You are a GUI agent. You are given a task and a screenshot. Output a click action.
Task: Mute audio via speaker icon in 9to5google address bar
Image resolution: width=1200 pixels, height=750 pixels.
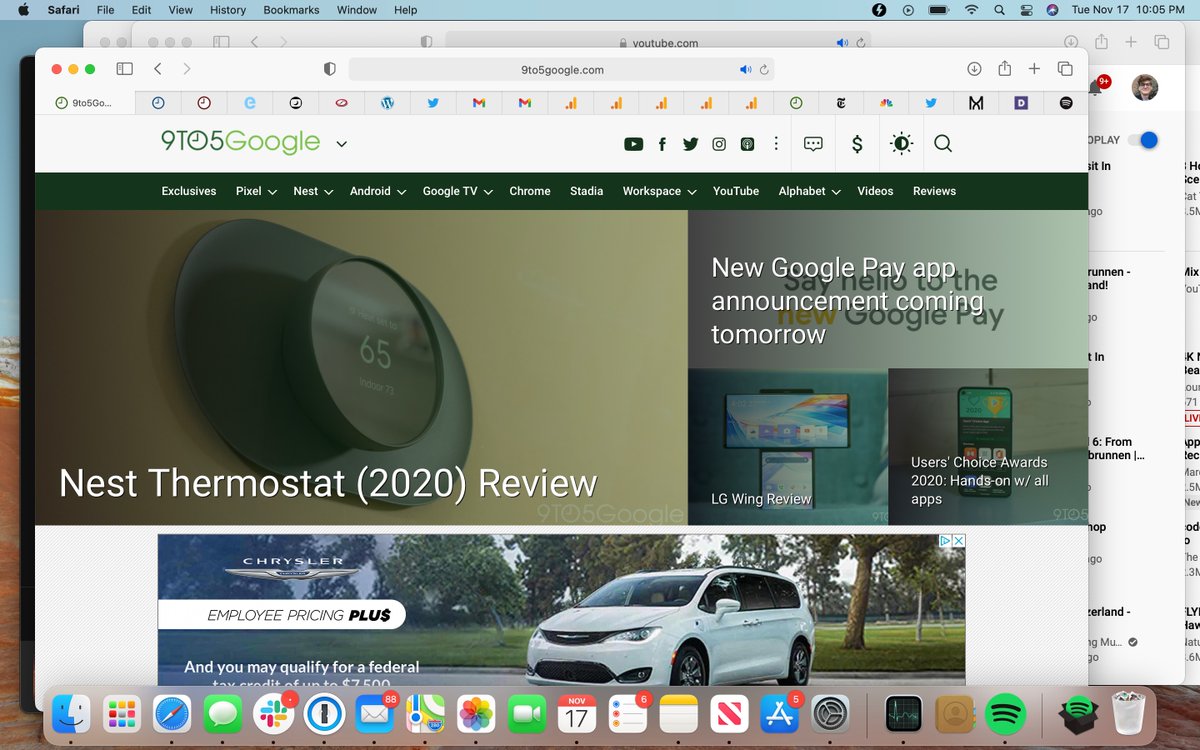[745, 70]
